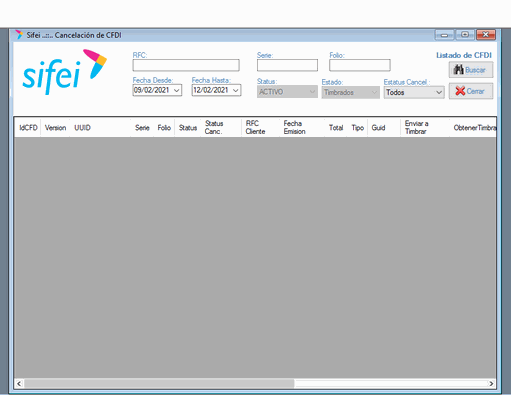Click the Guid column header
The height and width of the screenshot is (395, 511).
pos(384,128)
